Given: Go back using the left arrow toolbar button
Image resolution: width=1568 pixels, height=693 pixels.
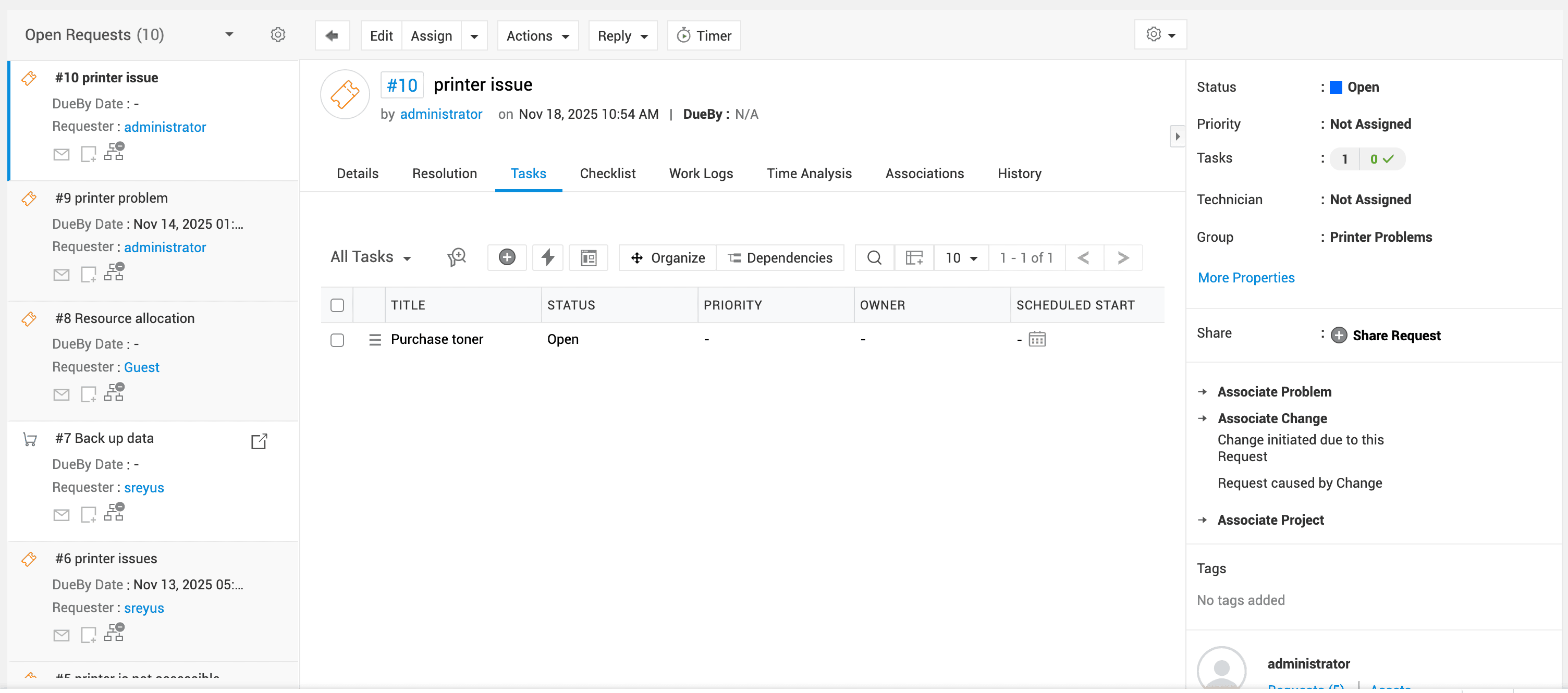Looking at the screenshot, I should tap(332, 36).
